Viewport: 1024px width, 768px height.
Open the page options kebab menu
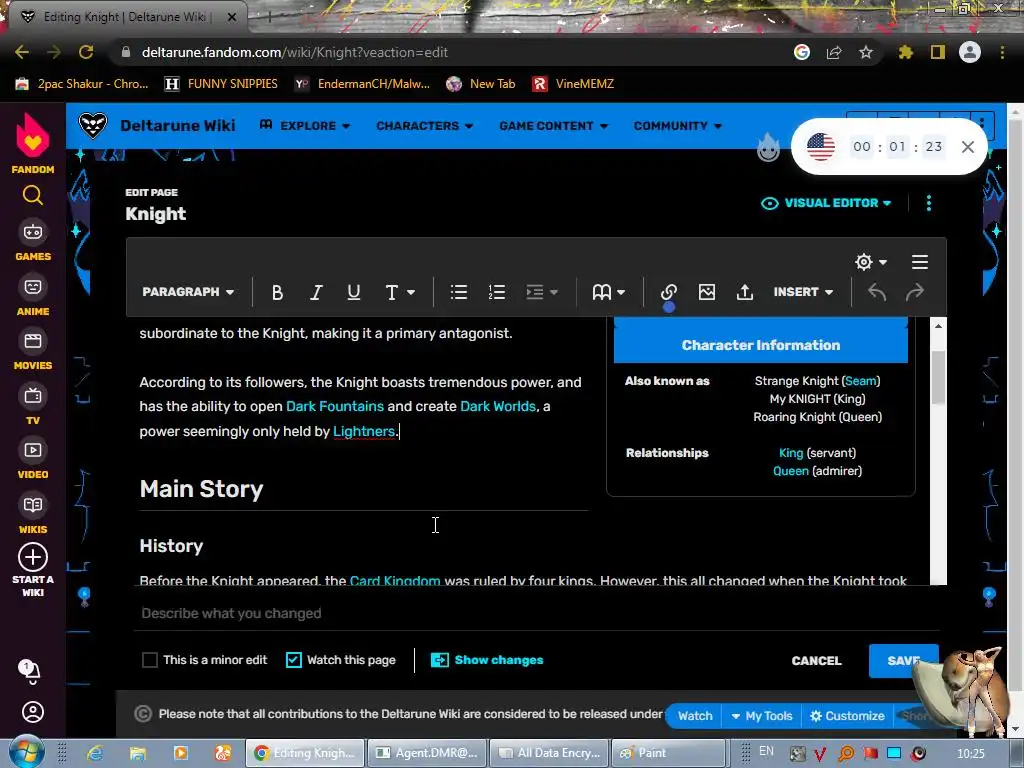coord(929,203)
